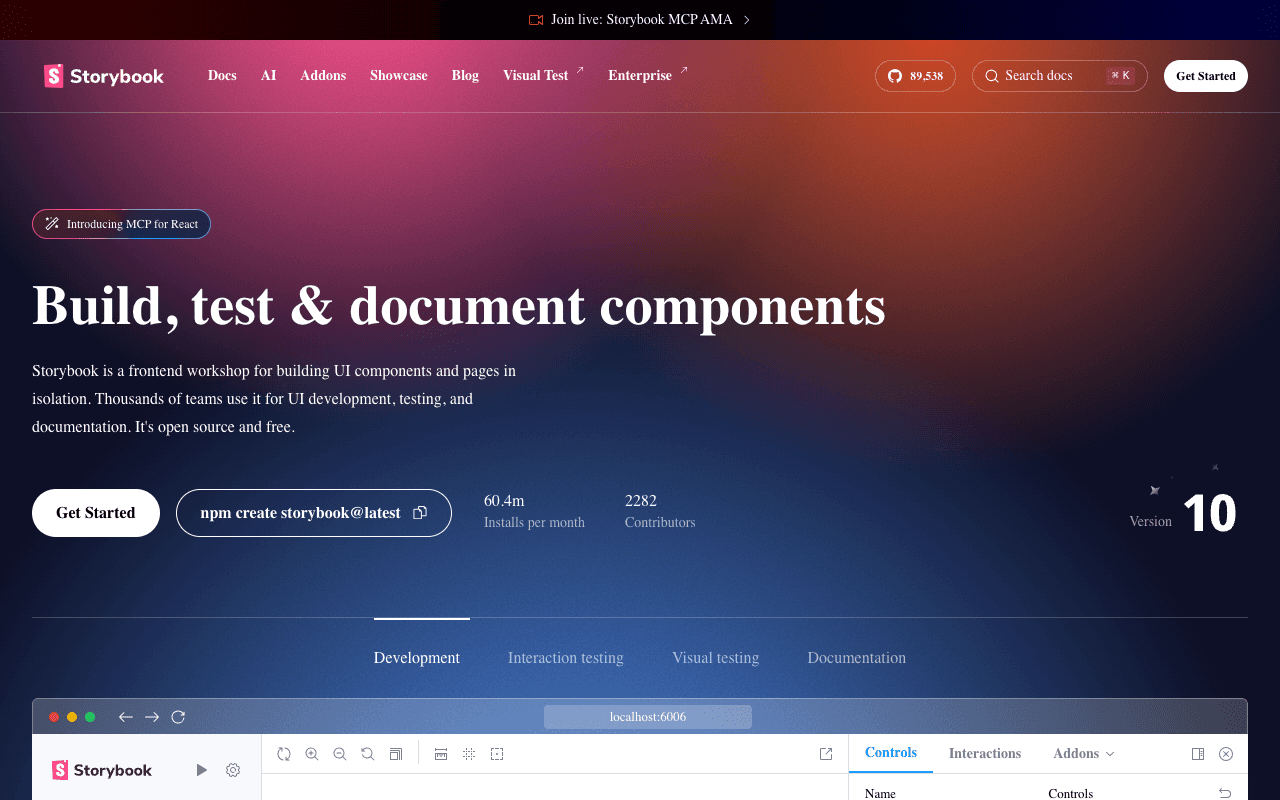Click the zoom in magnifier in the canvas toolbar
The image size is (1280, 800).
(312, 754)
